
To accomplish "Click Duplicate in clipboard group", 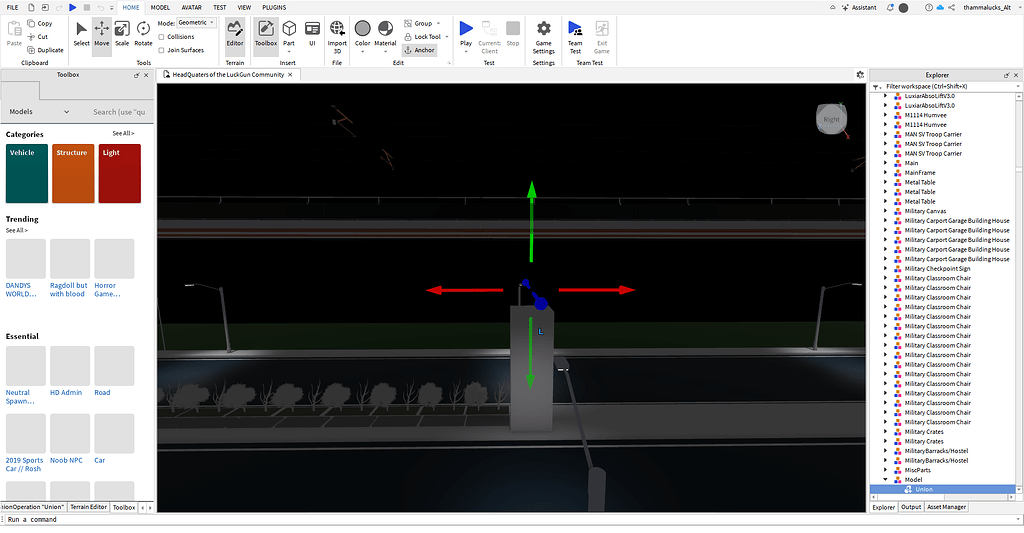I will click(46, 50).
